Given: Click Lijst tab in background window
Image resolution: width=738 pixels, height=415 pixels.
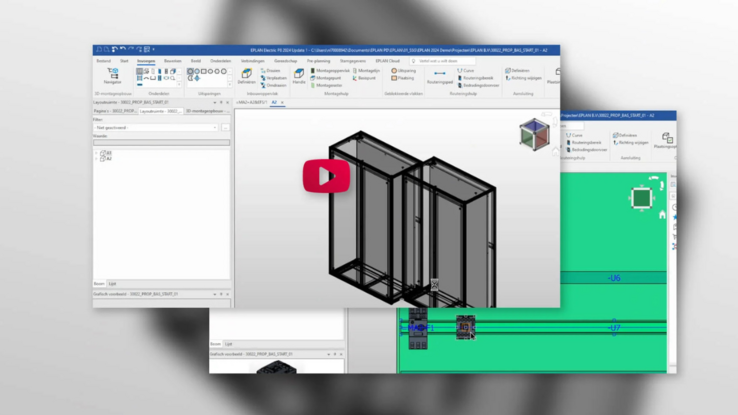Looking at the screenshot, I should click(228, 344).
